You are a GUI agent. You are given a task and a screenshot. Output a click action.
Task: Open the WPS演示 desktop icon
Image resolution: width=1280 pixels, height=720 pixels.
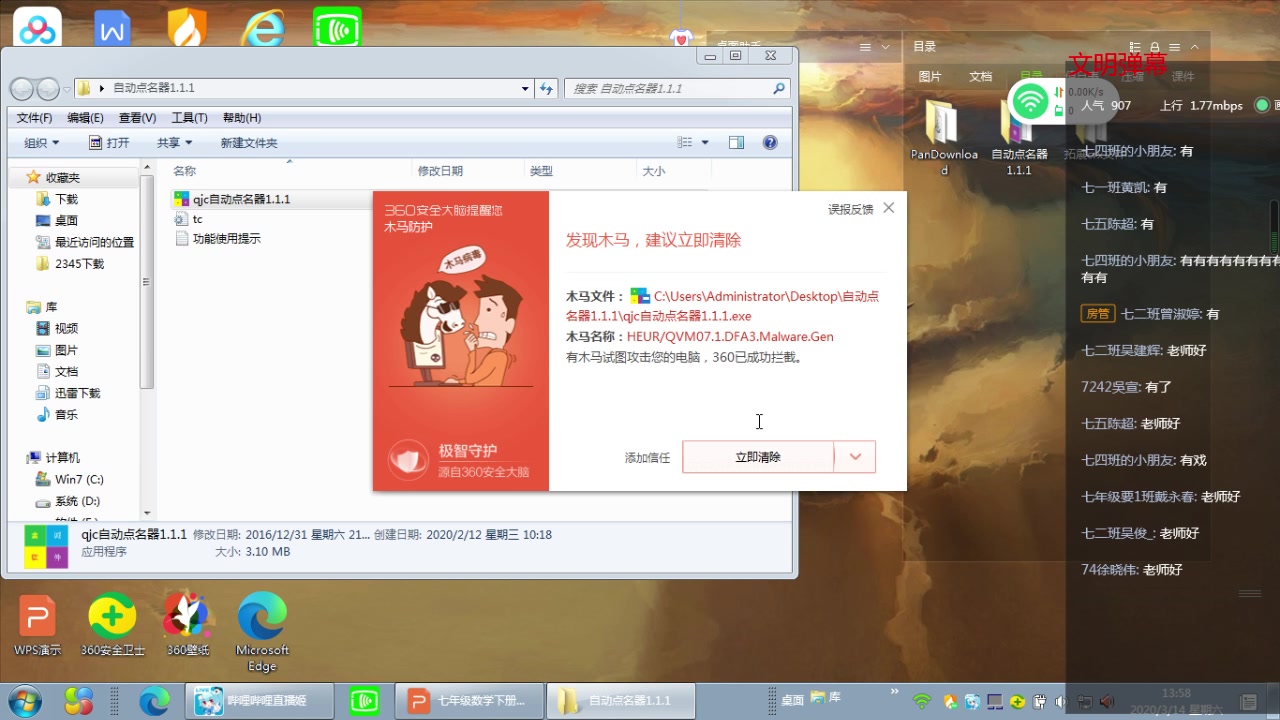tap(37, 625)
